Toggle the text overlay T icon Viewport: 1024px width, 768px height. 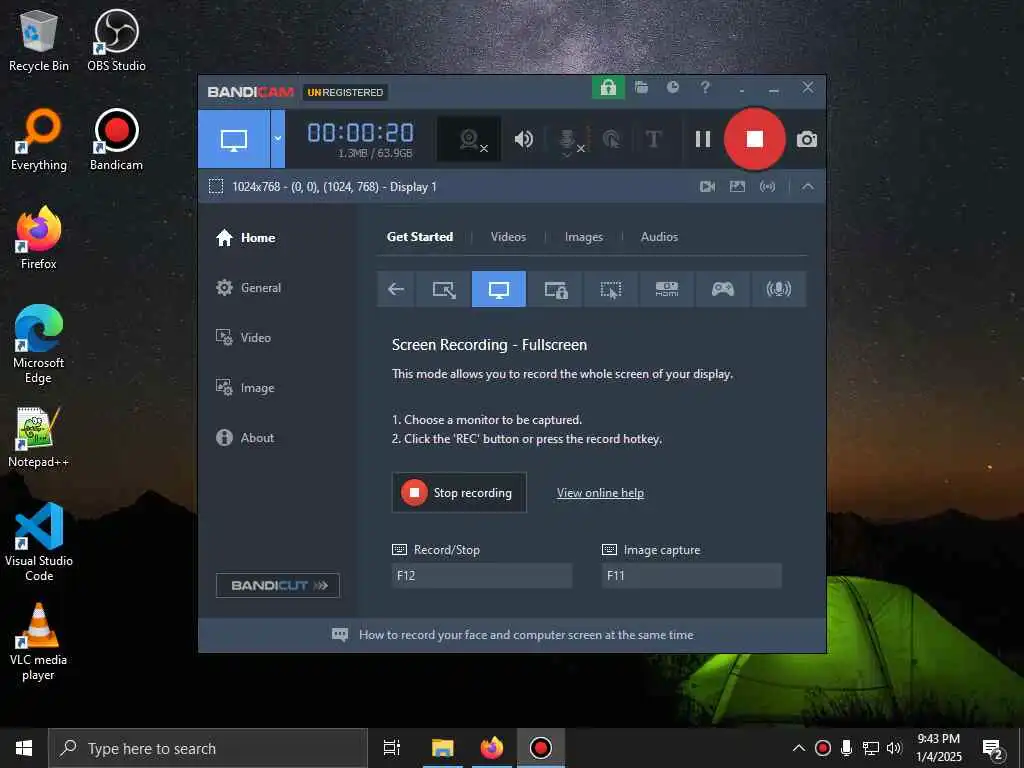coord(653,139)
